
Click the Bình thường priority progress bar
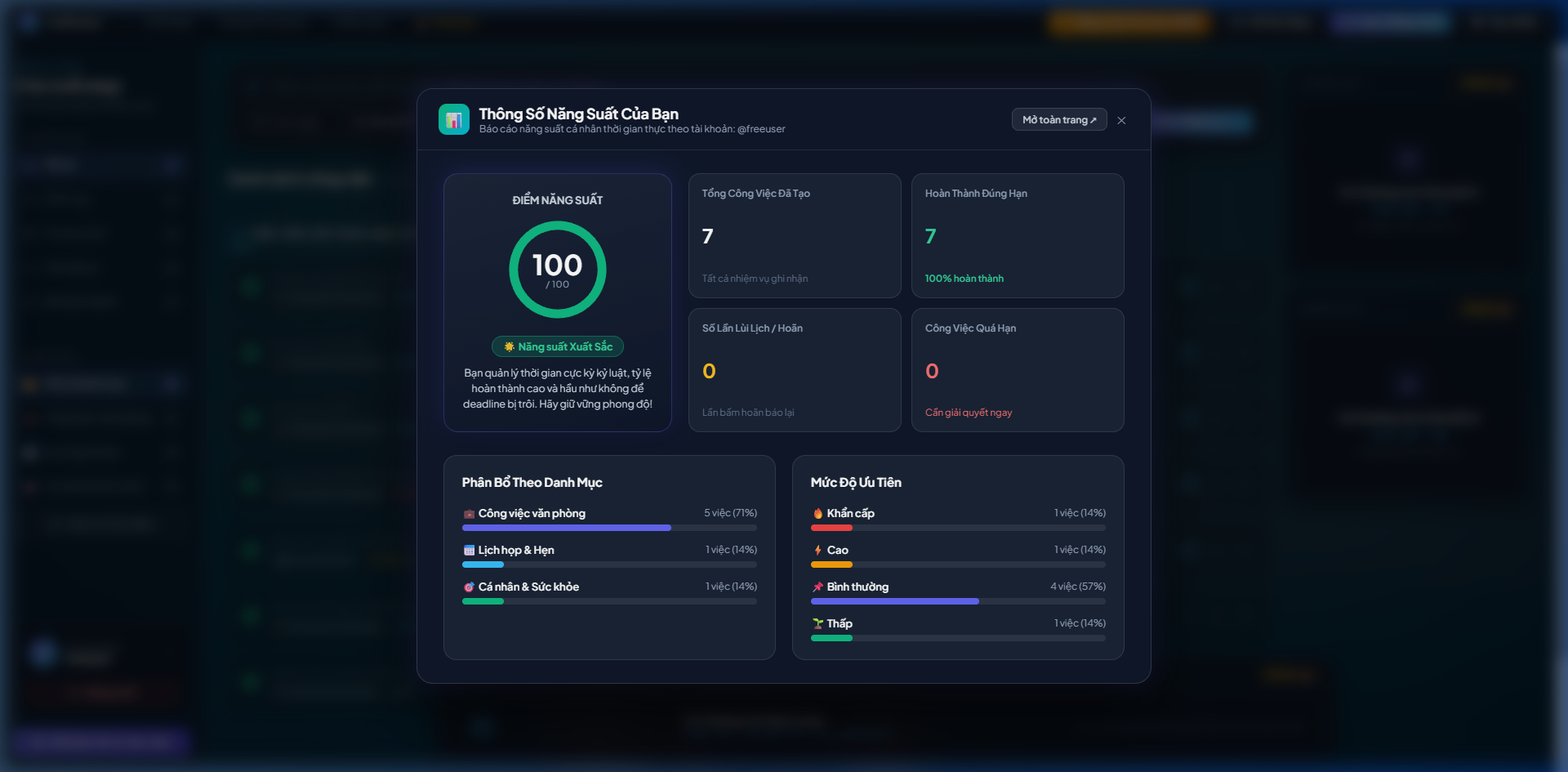pyautogui.click(x=958, y=601)
